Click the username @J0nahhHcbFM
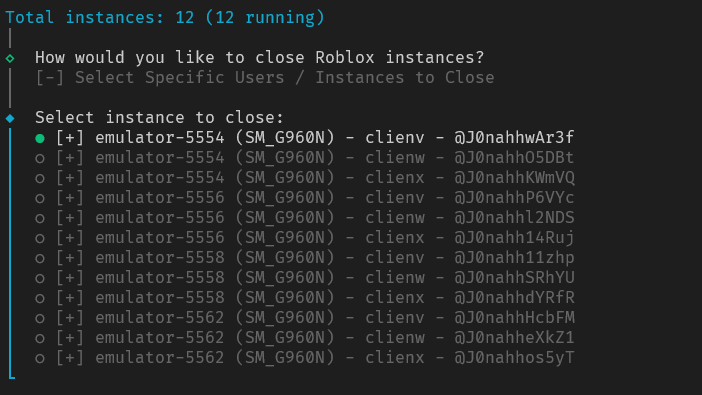The height and width of the screenshot is (395, 702). 514,318
